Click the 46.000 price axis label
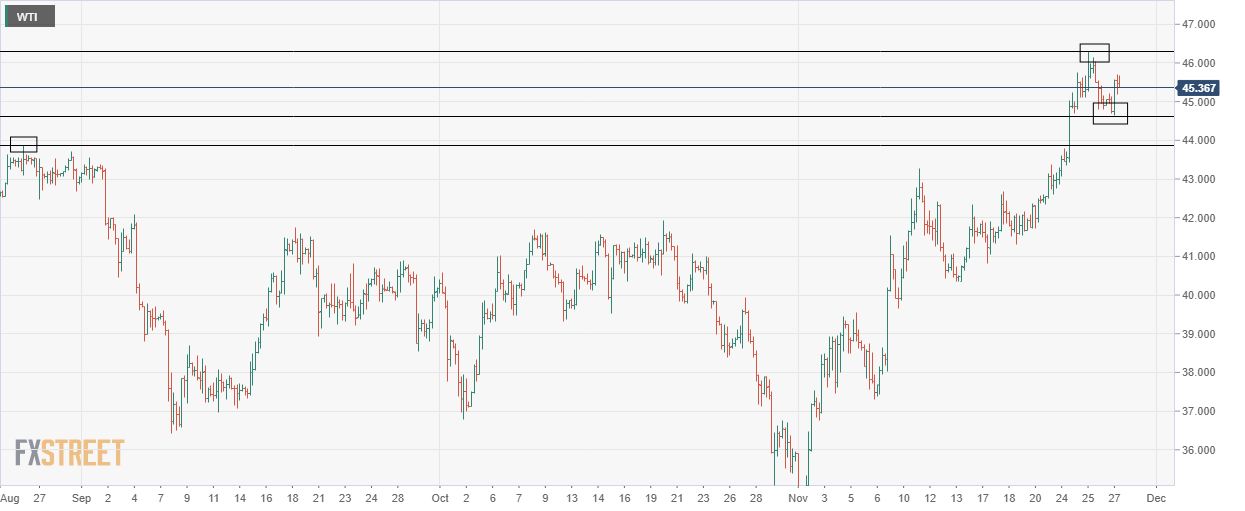The width and height of the screenshot is (1245, 511). click(x=1199, y=63)
